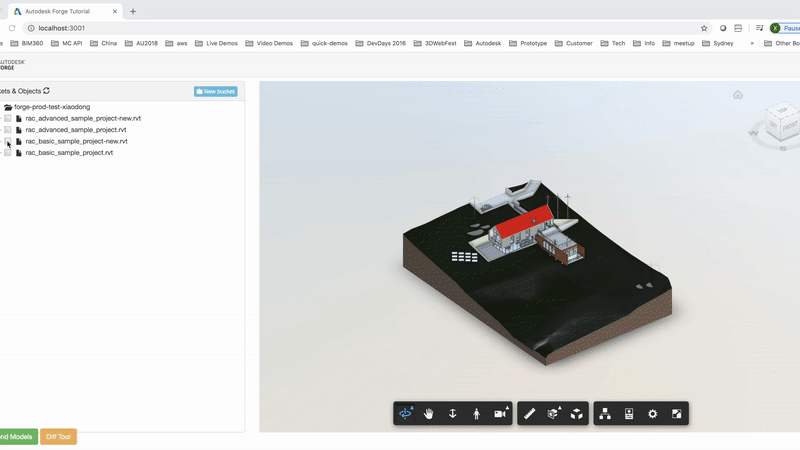Viewport: 800px width, 450px height.
Task: Click the browser profile avatar
Action: (776, 28)
